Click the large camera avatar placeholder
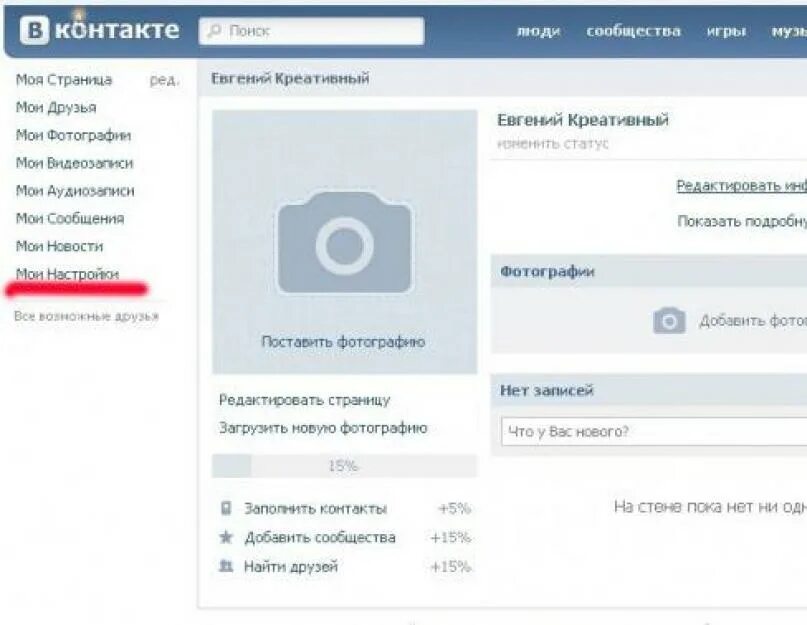This screenshot has height=625, width=807. pyautogui.click(x=344, y=242)
